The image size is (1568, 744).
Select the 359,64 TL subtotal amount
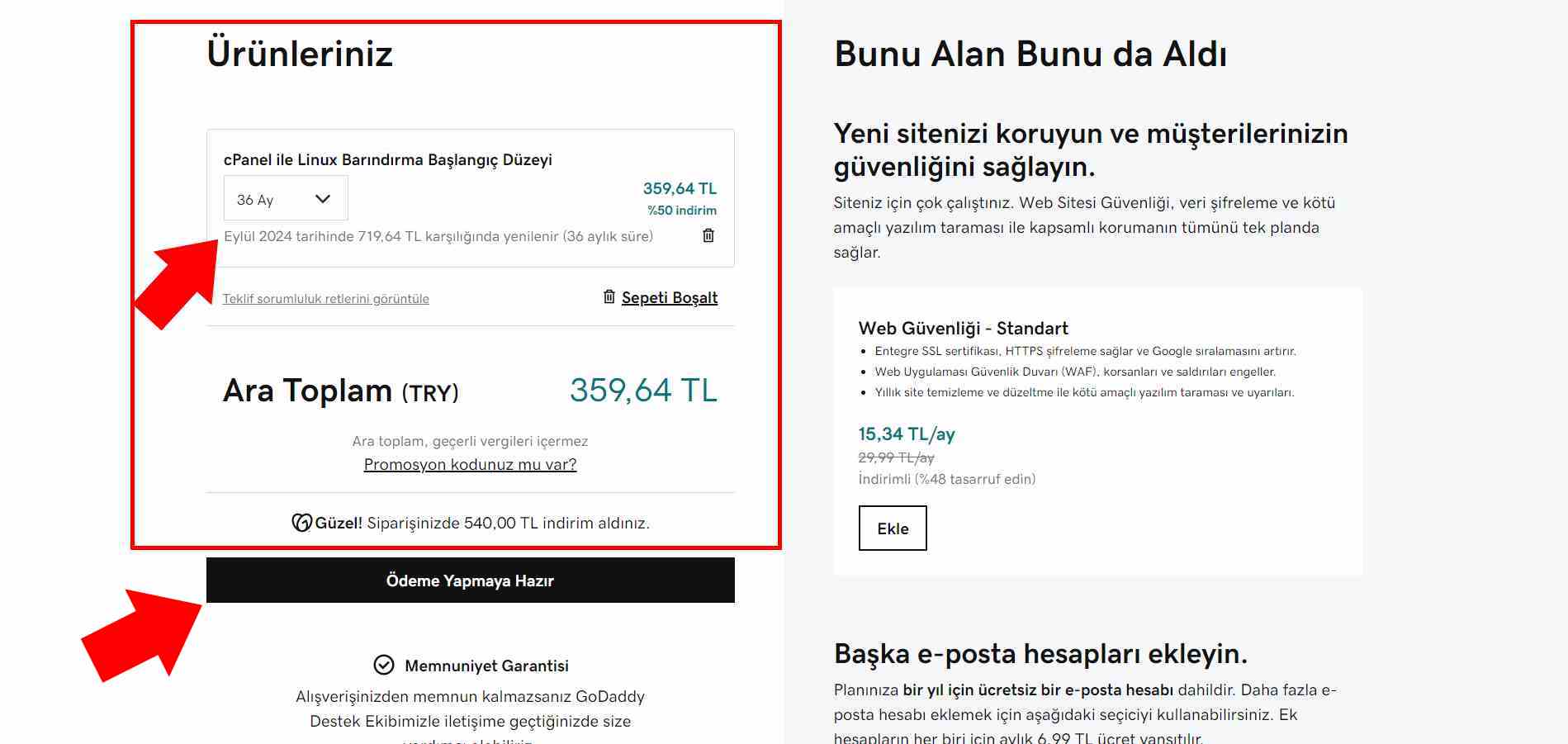coord(643,390)
